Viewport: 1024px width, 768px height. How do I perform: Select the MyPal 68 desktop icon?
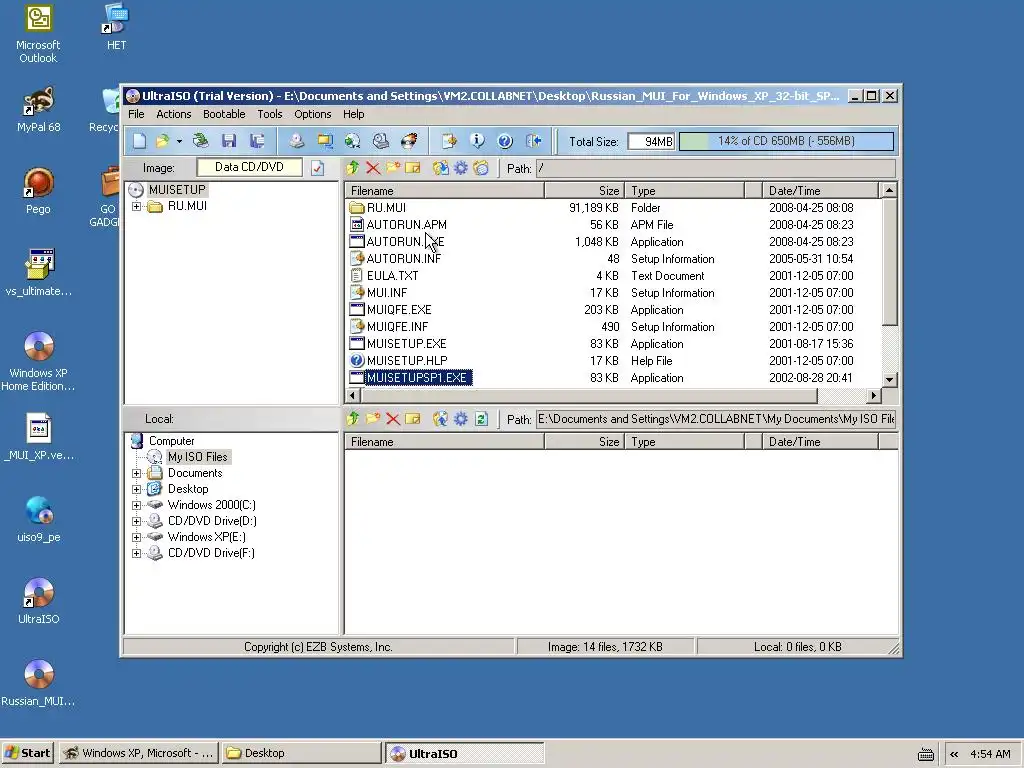[39, 109]
